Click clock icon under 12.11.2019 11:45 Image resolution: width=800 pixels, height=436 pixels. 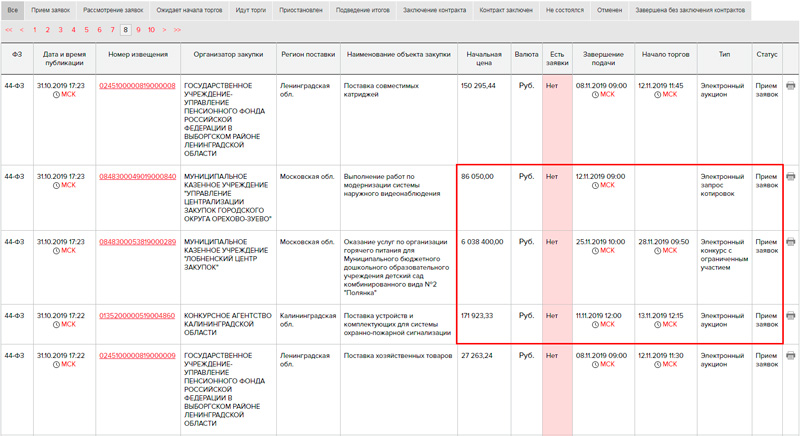(x=657, y=95)
